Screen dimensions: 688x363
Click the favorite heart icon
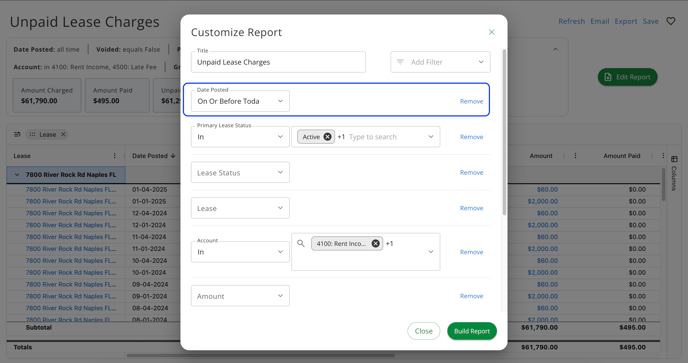pyautogui.click(x=670, y=21)
